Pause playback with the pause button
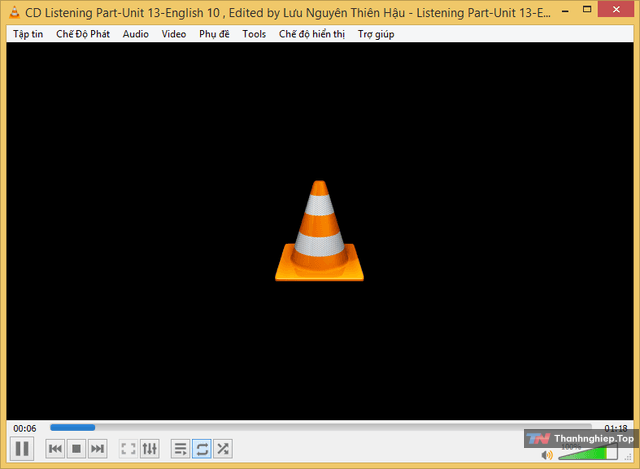 pos(22,449)
